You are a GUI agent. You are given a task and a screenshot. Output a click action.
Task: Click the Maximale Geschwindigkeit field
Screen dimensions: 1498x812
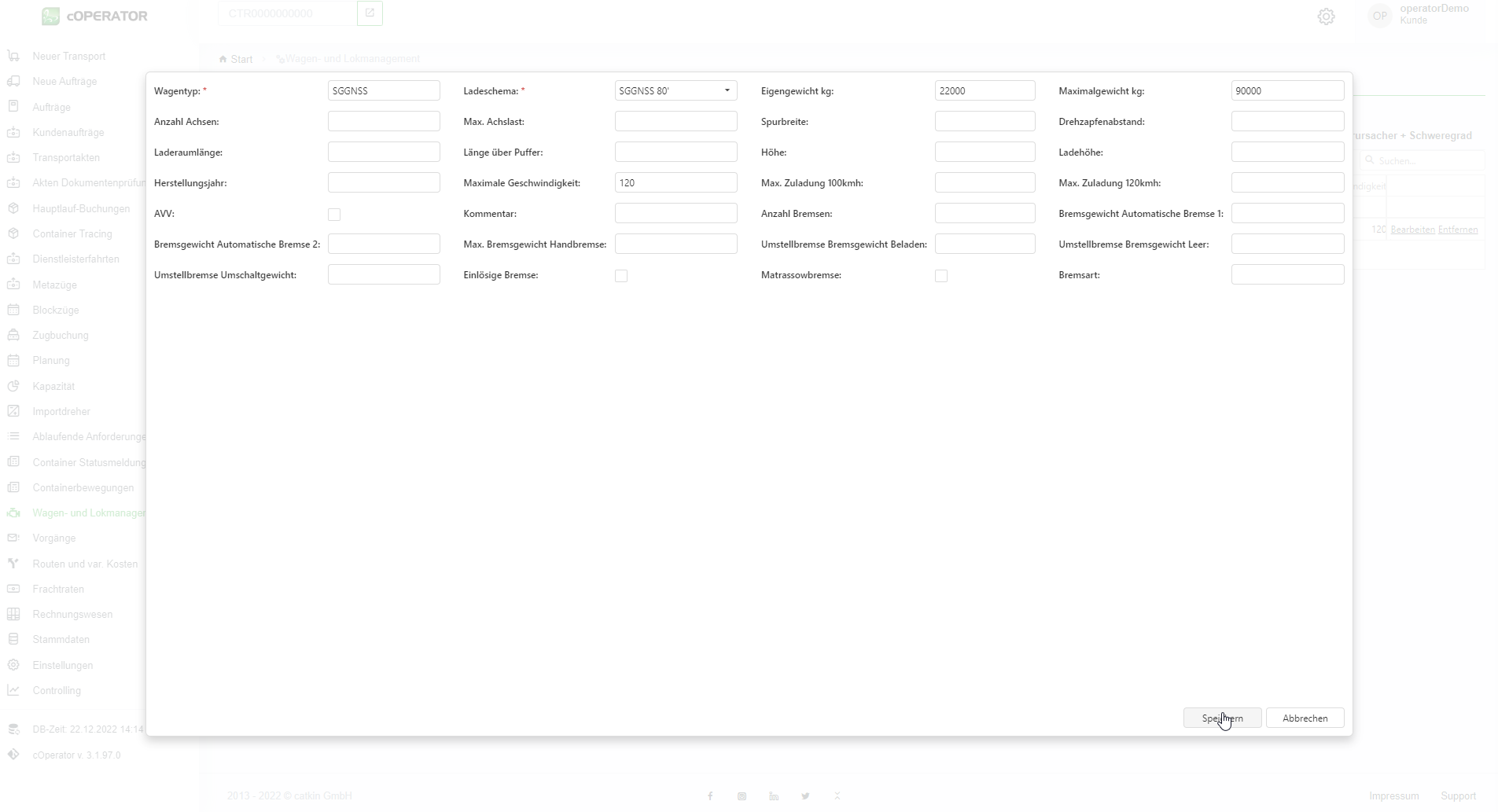pos(675,183)
